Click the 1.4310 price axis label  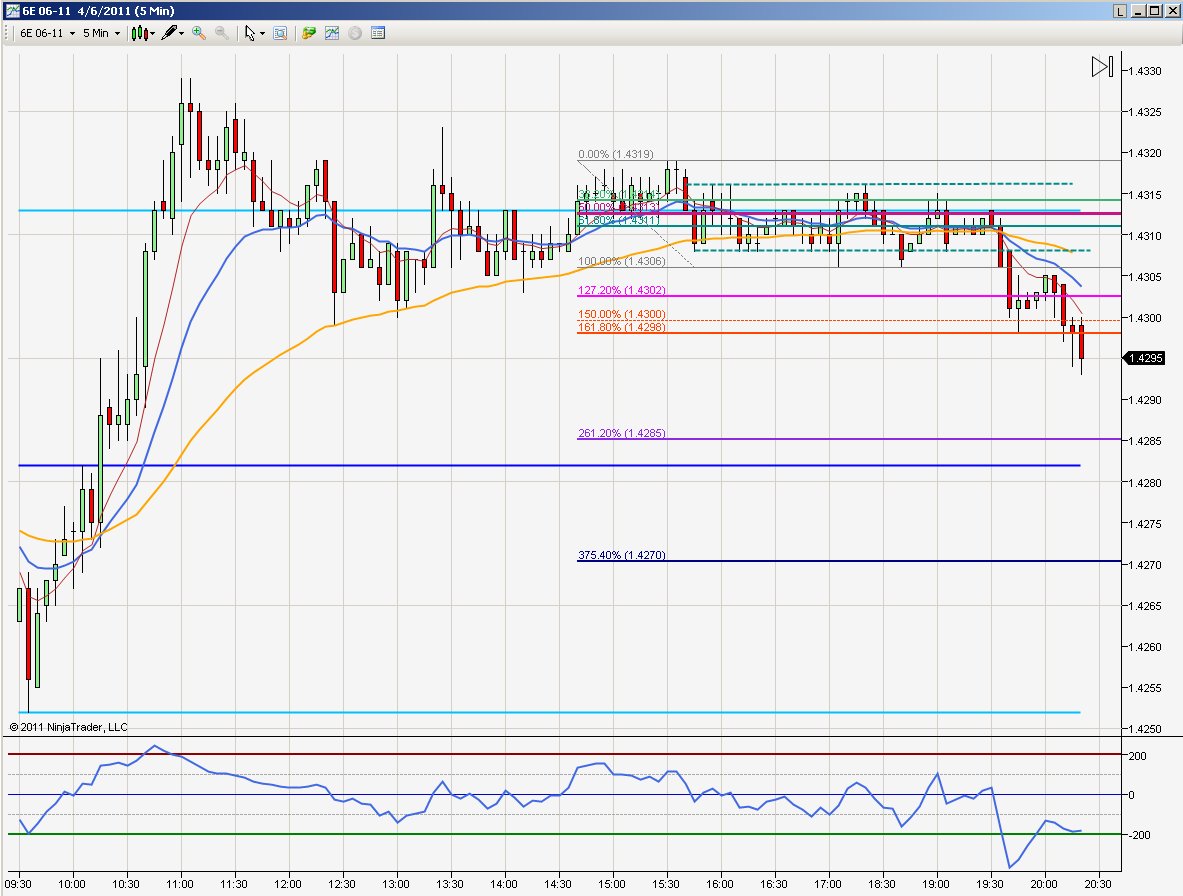[1145, 235]
